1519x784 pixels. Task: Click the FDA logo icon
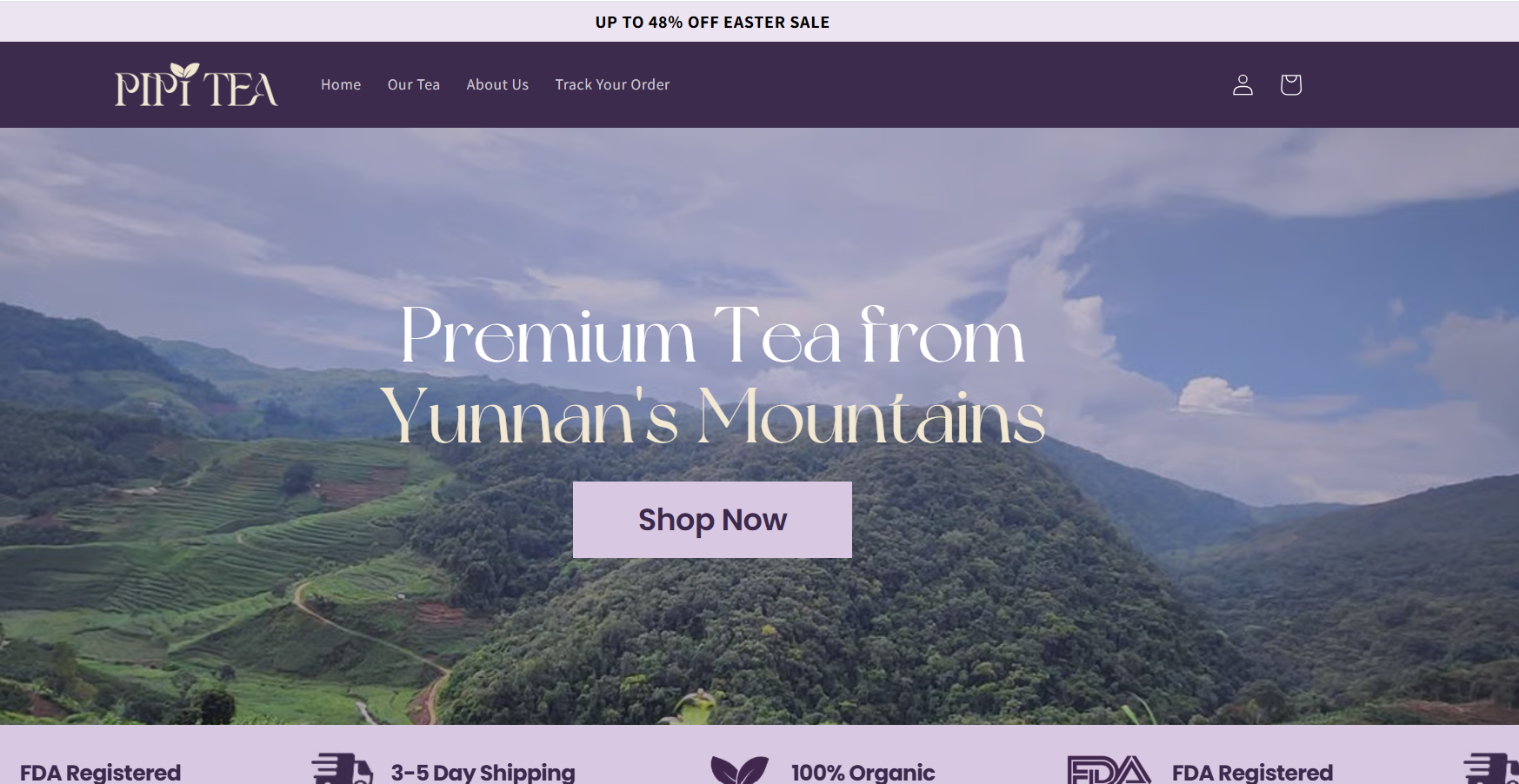click(1109, 770)
